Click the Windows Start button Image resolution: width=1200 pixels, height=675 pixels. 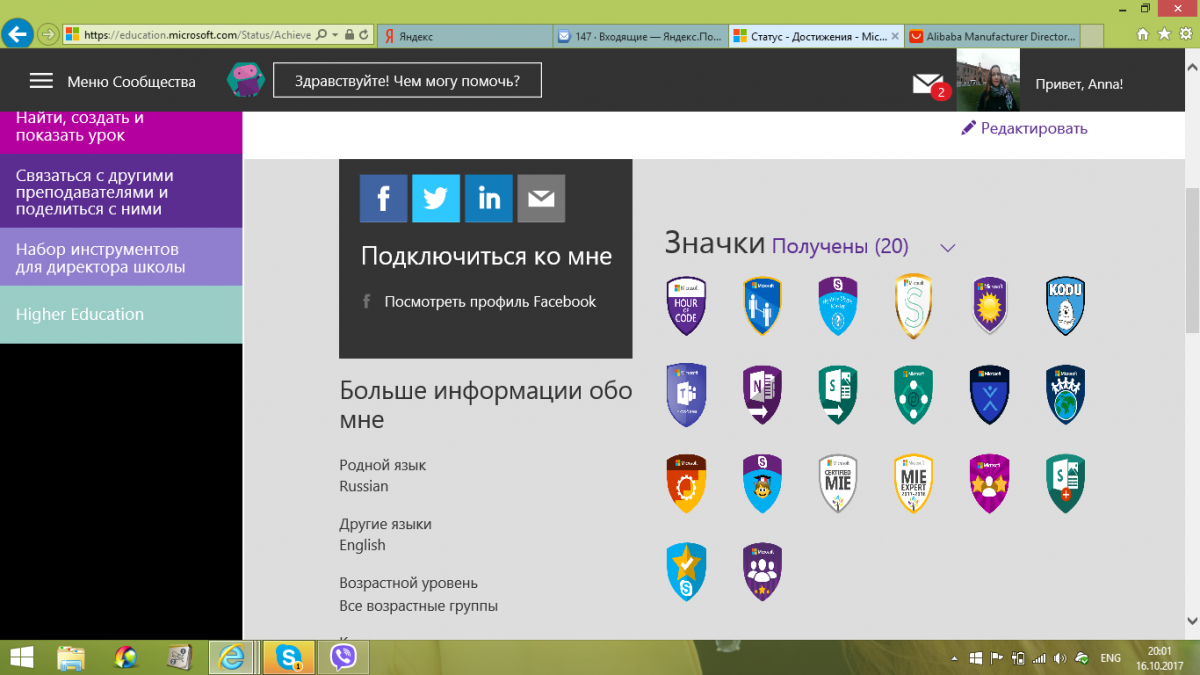(x=19, y=656)
